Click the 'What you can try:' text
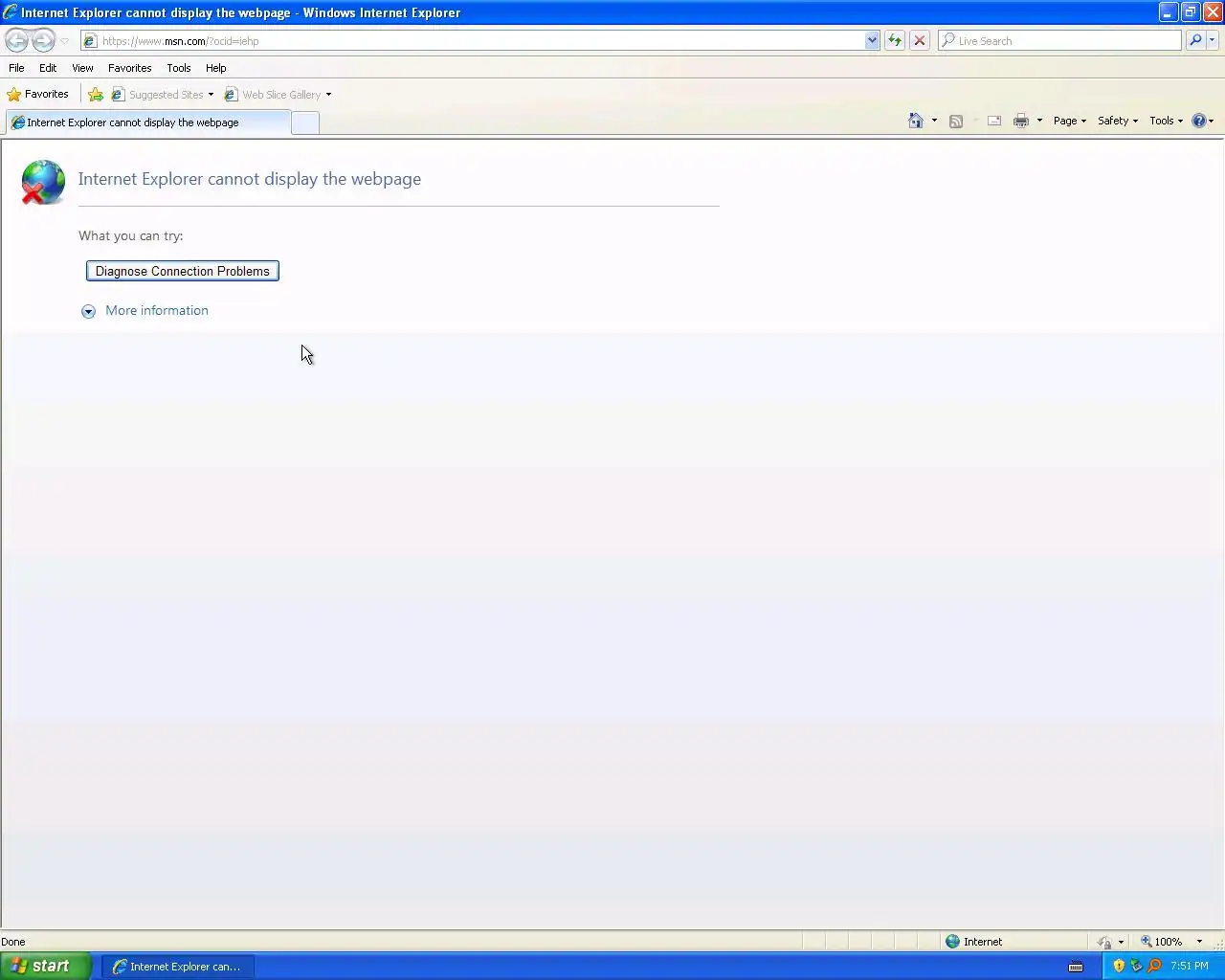The width and height of the screenshot is (1225, 980). [130, 235]
